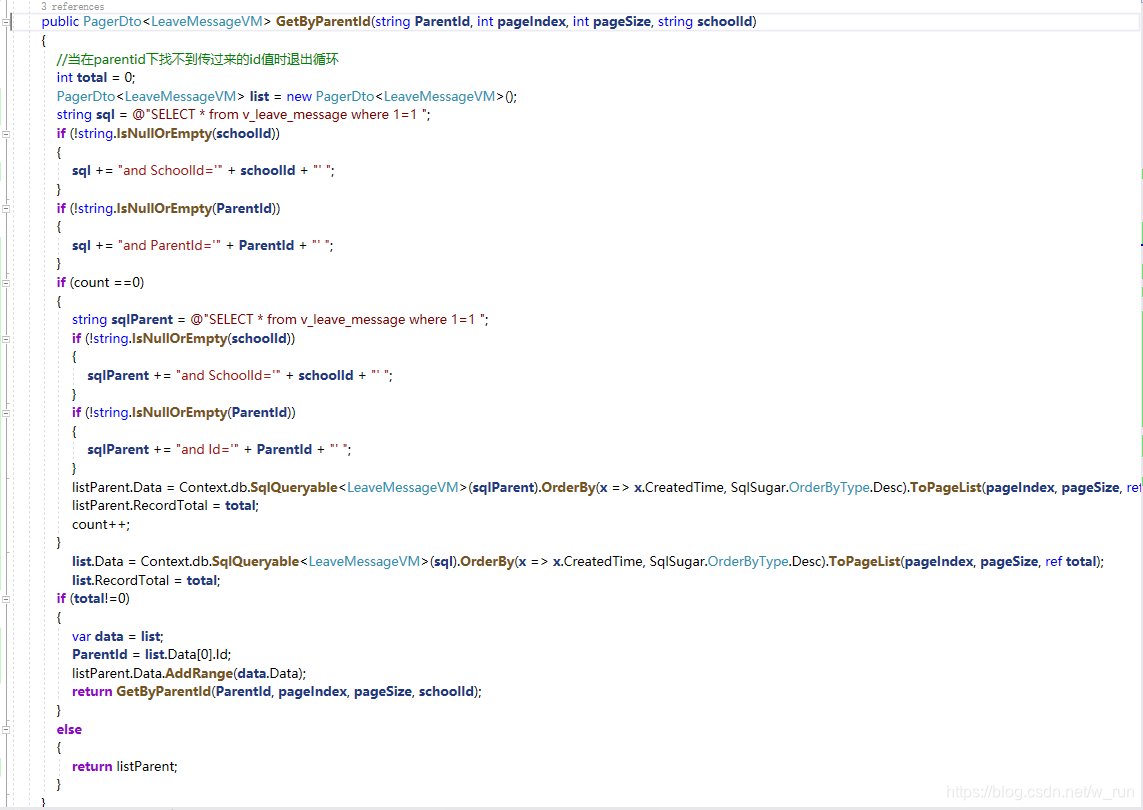Collapse the ParentId check containing "and Id='"
Screen dimensions: 1143x810
pos(6,413)
